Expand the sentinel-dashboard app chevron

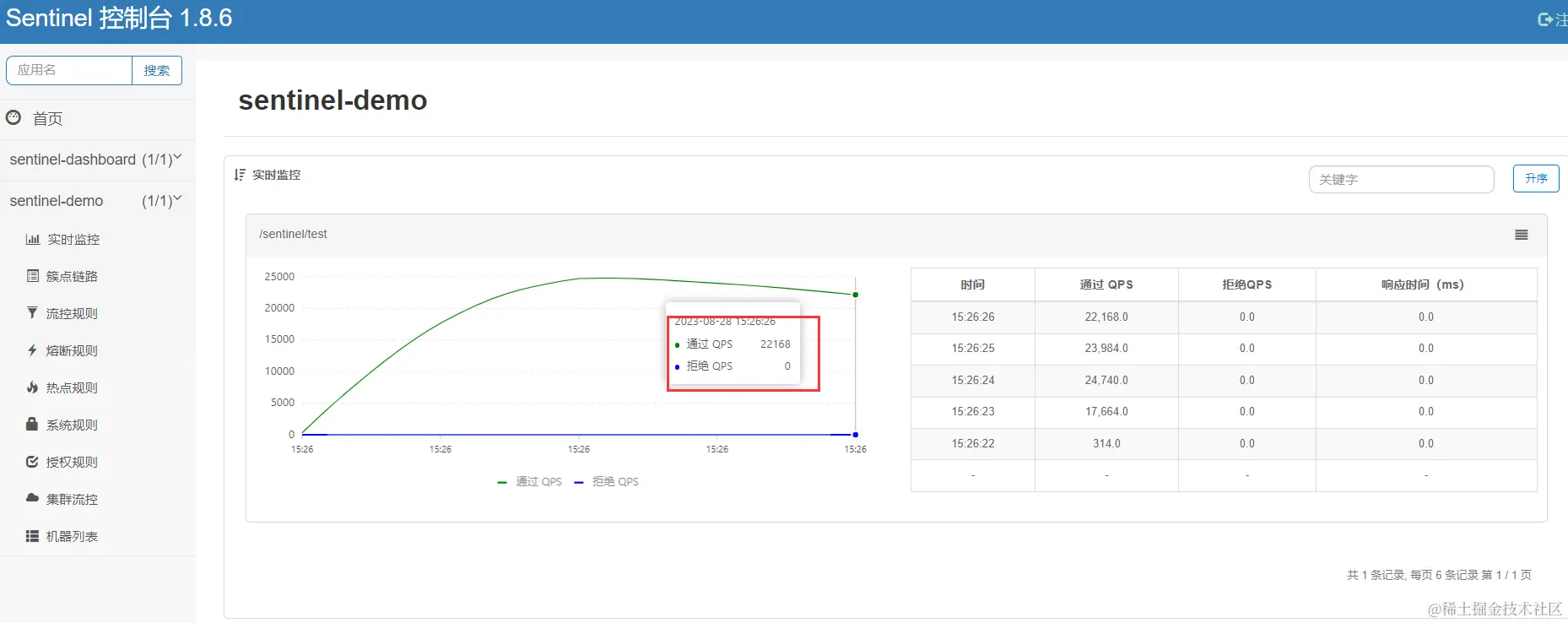177,157
